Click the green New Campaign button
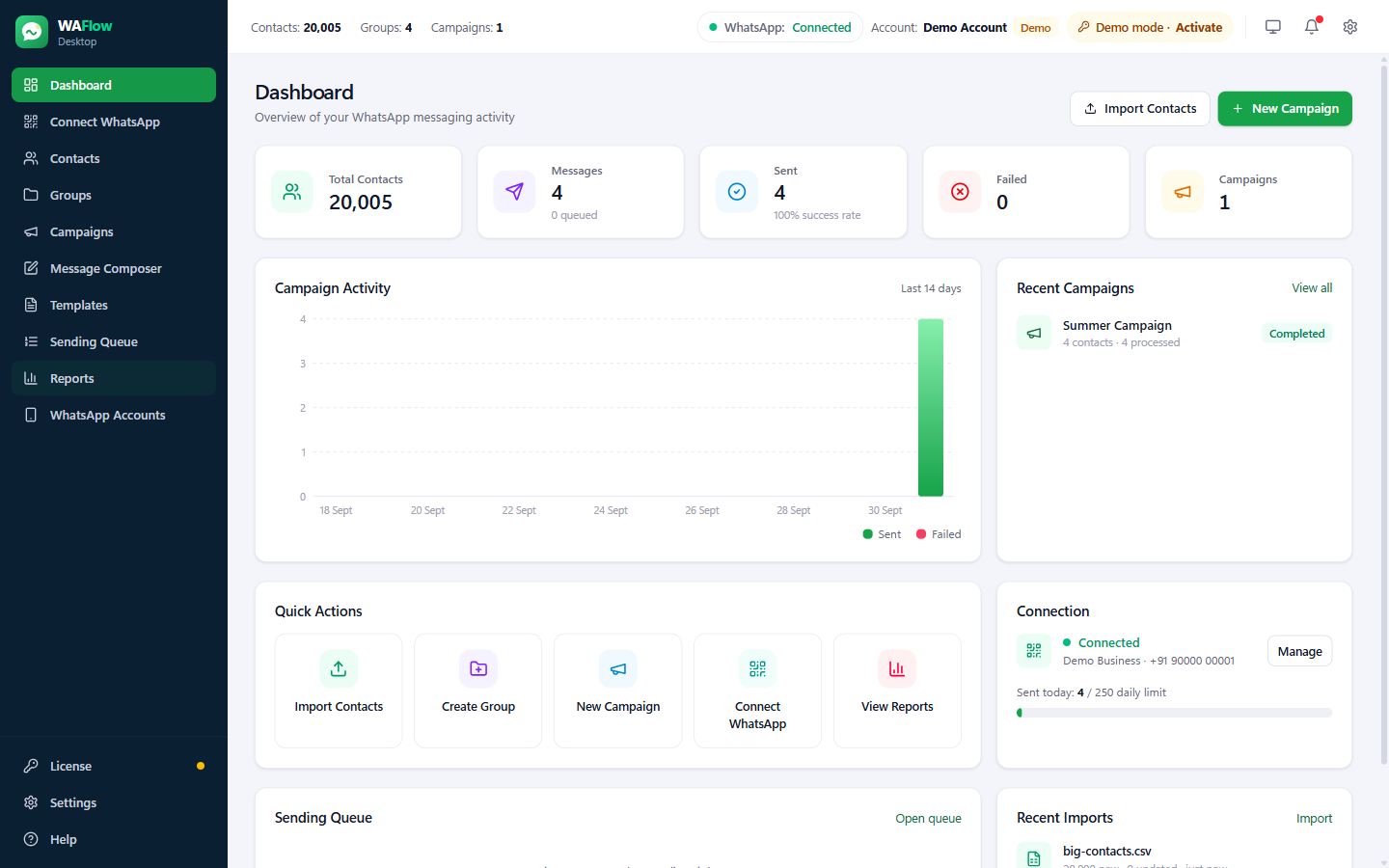Viewport: 1389px width, 868px height. (1285, 108)
